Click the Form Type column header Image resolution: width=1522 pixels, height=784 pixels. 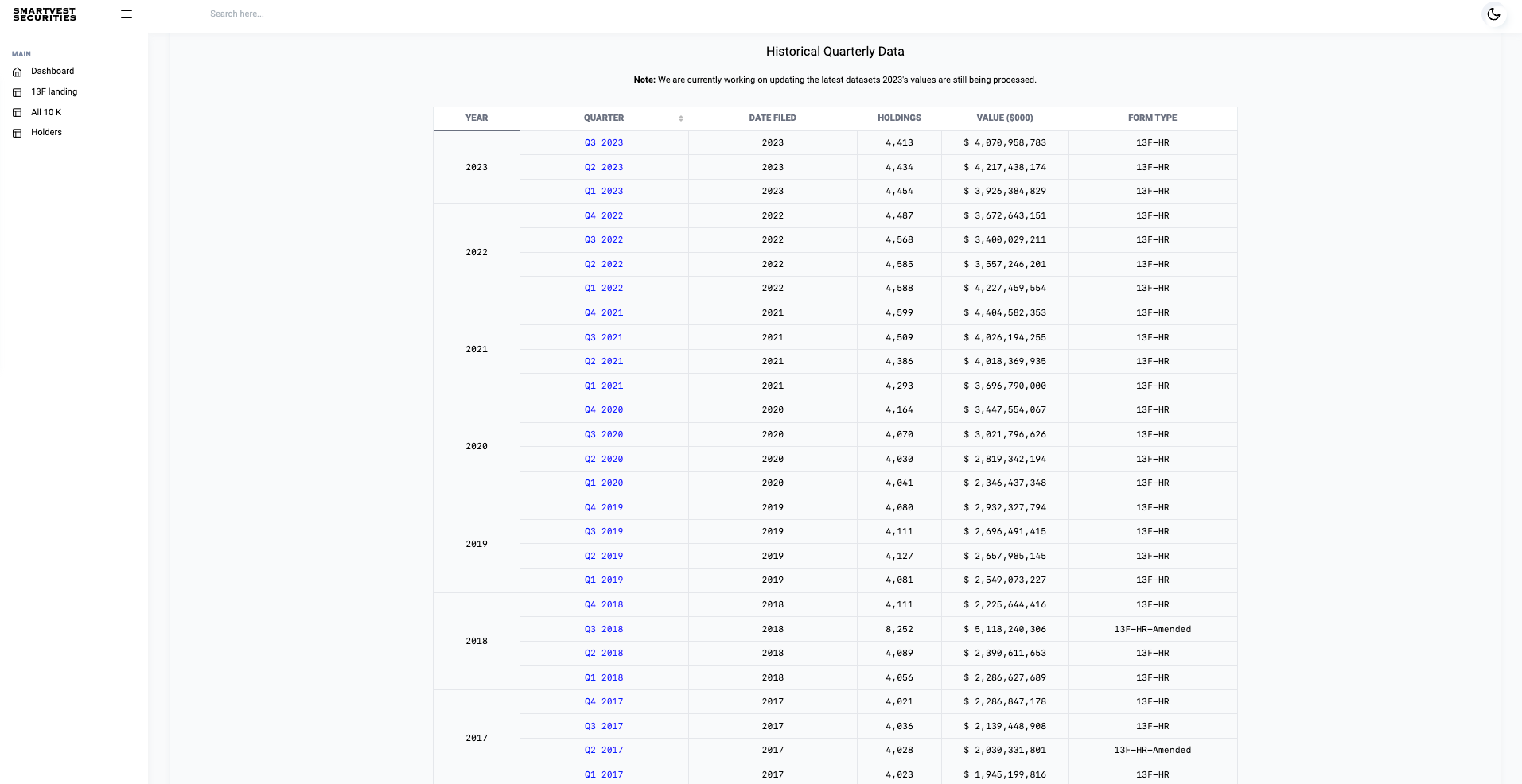click(x=1152, y=118)
